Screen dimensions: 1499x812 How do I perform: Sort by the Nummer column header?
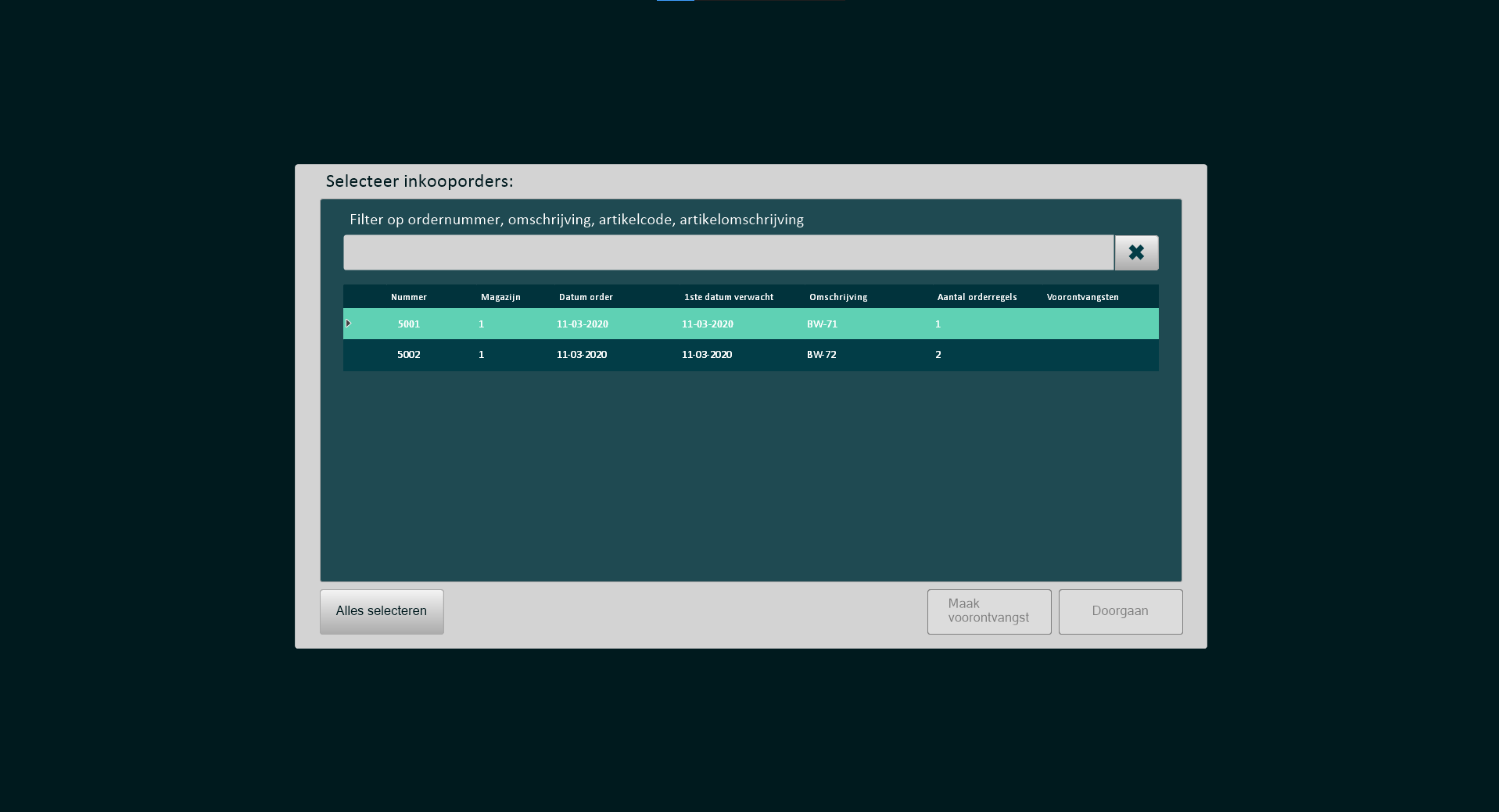point(408,297)
